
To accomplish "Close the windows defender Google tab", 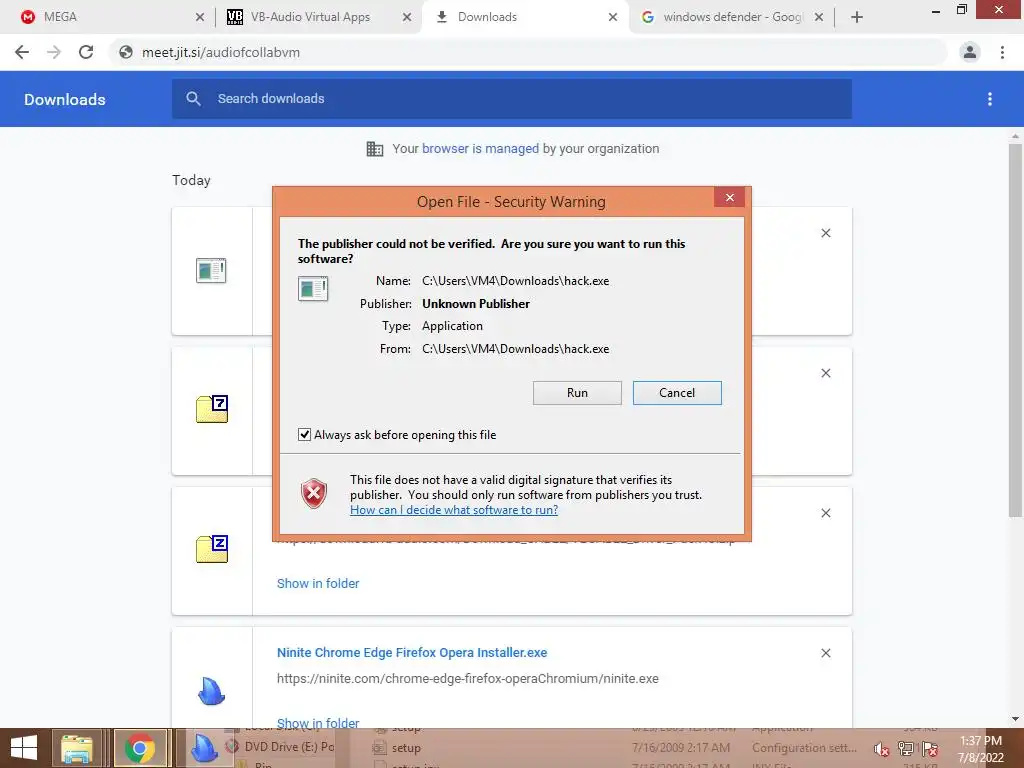I will [x=819, y=17].
